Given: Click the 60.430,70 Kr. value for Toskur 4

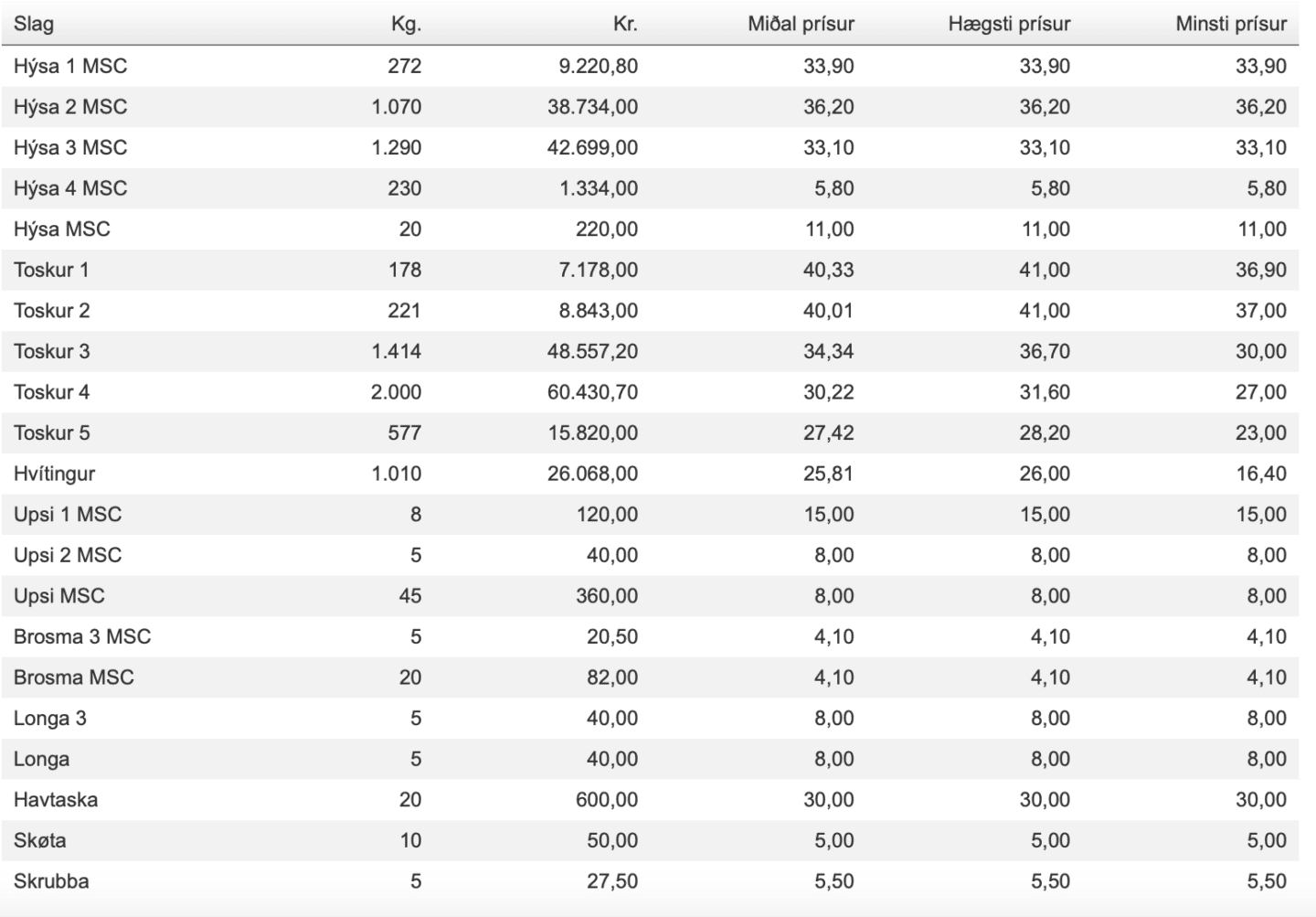Looking at the screenshot, I should [593, 392].
